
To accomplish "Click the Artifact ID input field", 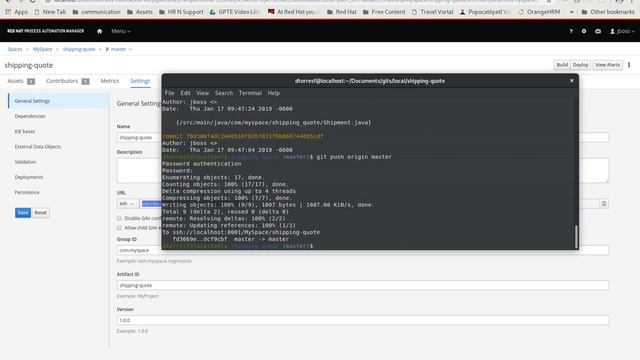I will [363, 285].
